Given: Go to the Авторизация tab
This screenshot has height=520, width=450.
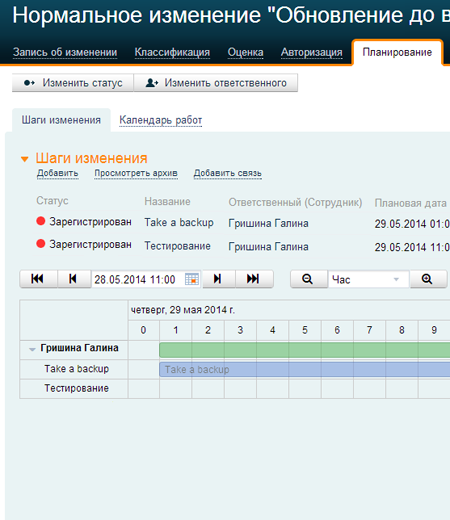Looking at the screenshot, I should [312, 52].
